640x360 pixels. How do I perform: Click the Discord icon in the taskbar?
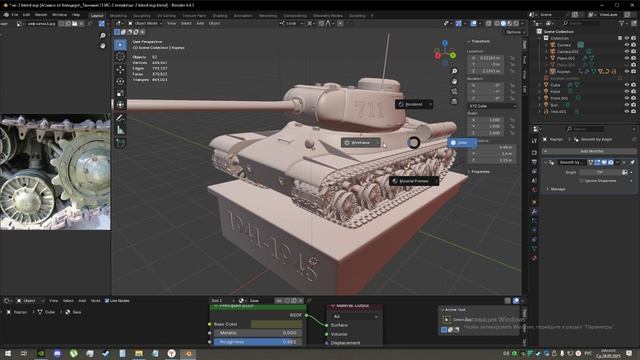point(57,353)
